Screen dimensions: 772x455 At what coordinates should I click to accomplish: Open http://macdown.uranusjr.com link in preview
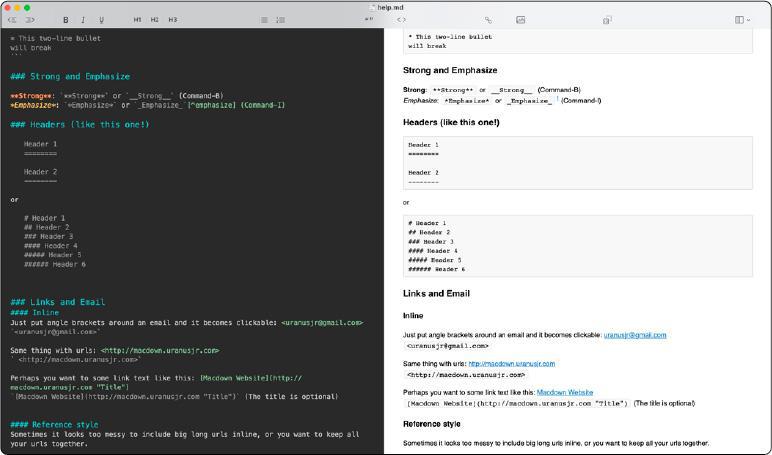pos(512,363)
